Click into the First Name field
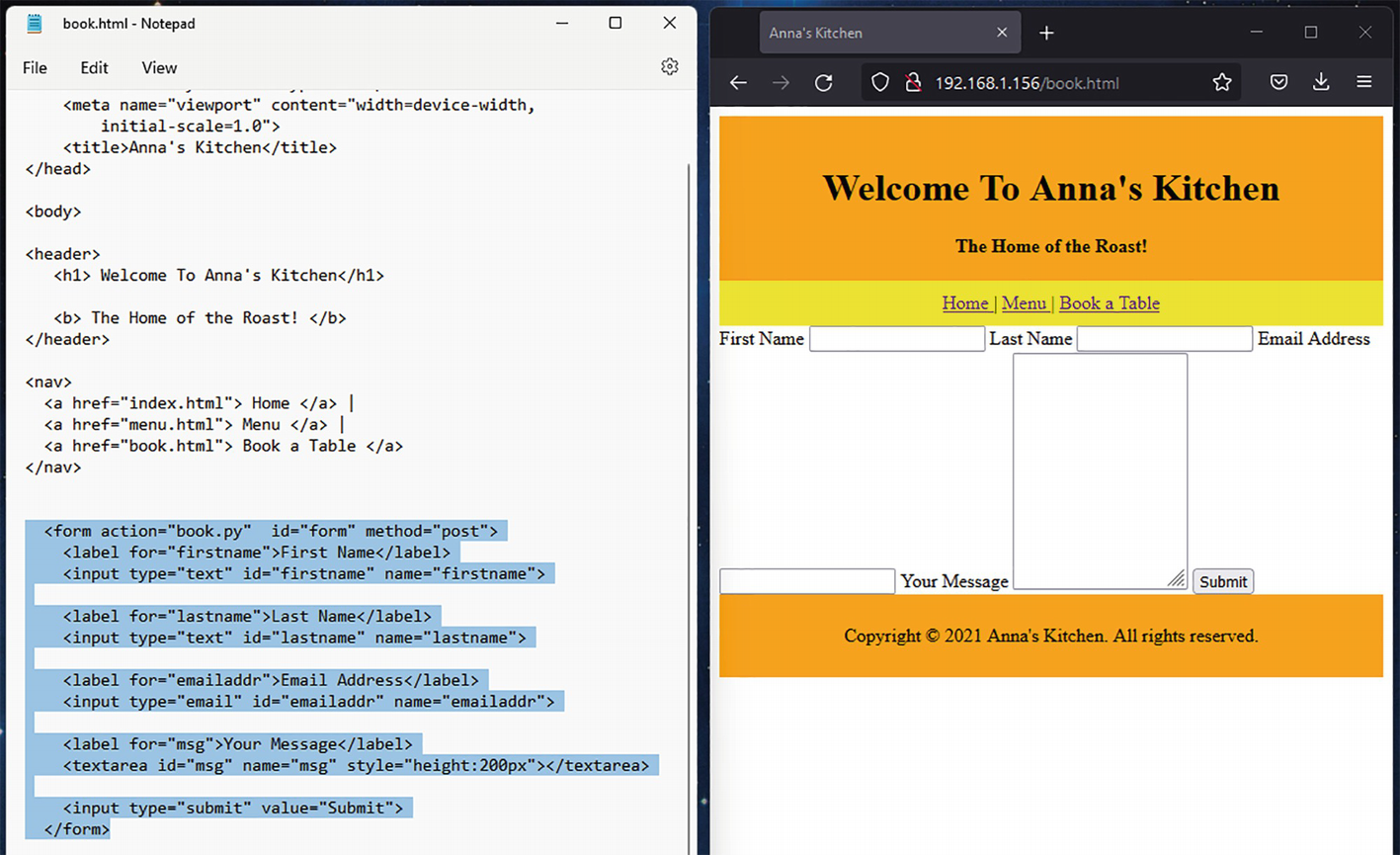The height and width of the screenshot is (855, 1400). tap(896, 339)
